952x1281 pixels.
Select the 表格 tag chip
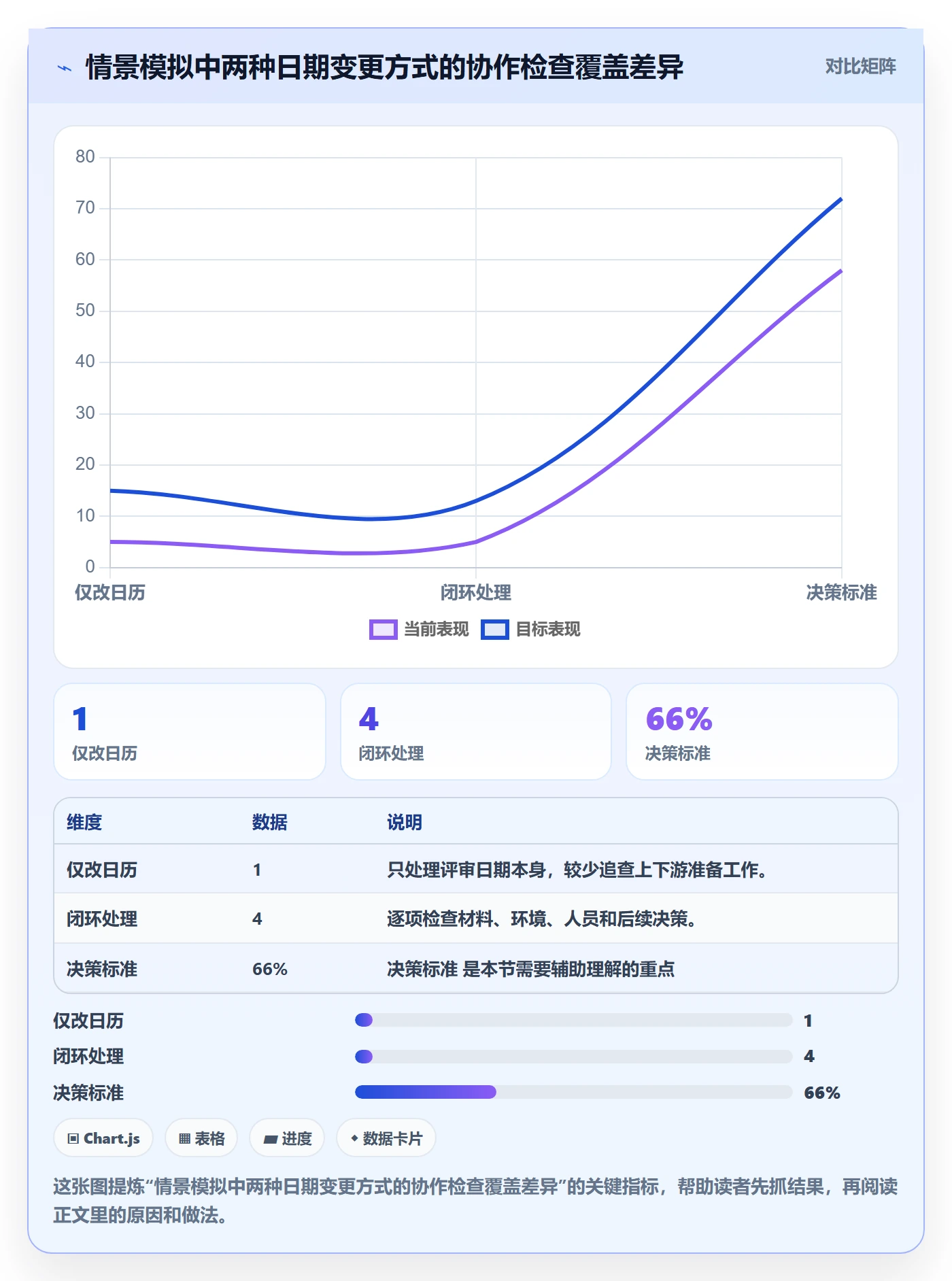(x=201, y=1138)
